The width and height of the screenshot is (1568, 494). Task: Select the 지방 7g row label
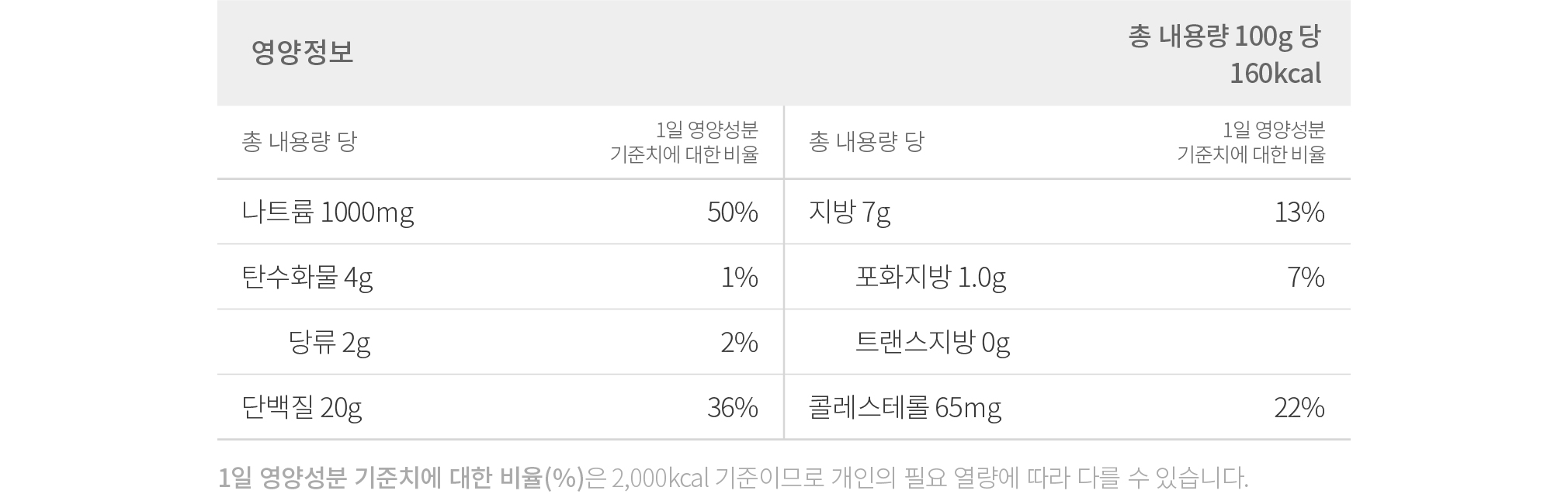(849, 212)
